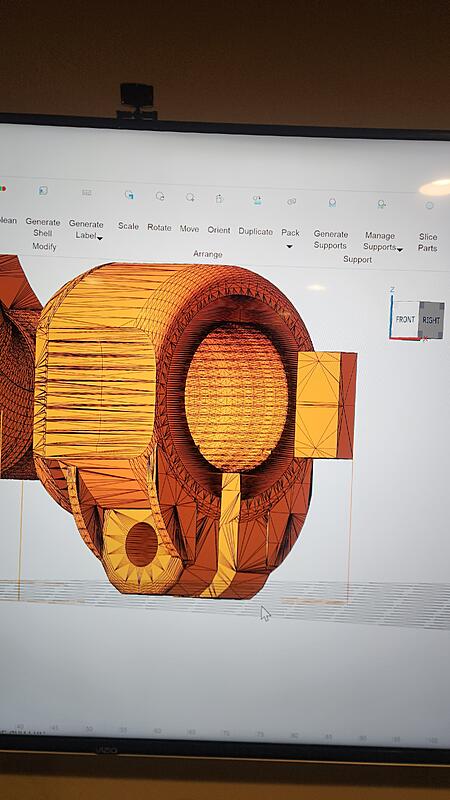Click the Slice Parts label

(428, 242)
